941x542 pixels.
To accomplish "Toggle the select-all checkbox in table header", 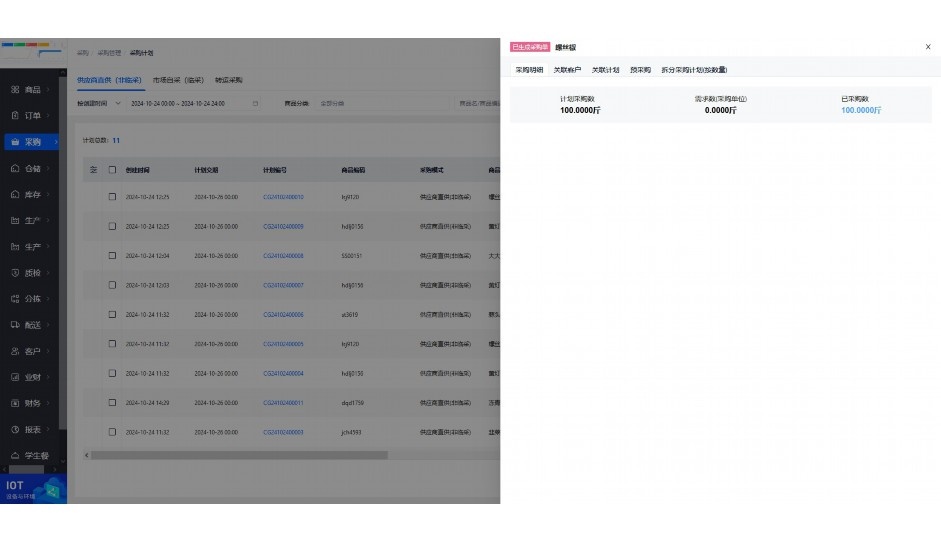I will click(x=113, y=170).
